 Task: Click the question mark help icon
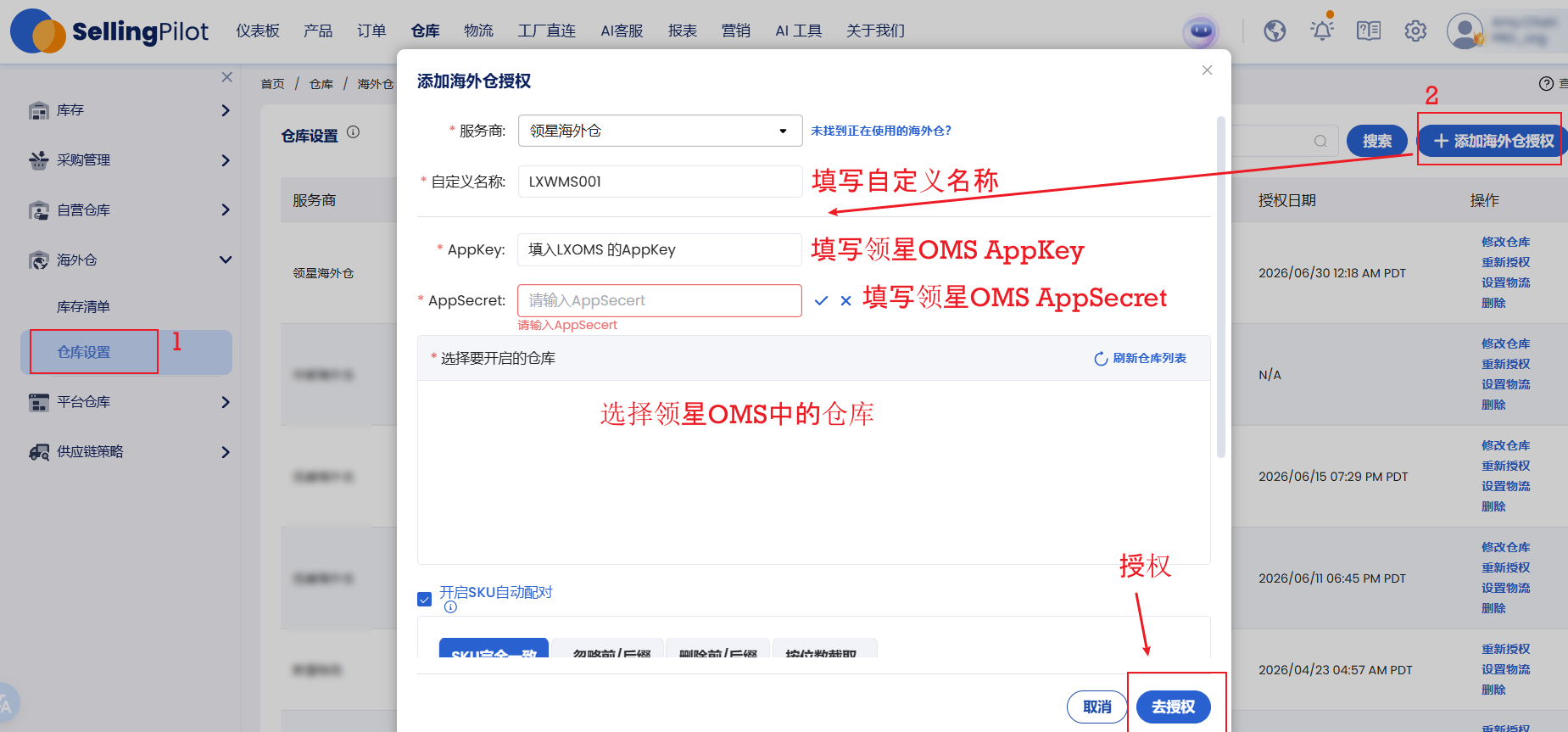pos(1546,83)
